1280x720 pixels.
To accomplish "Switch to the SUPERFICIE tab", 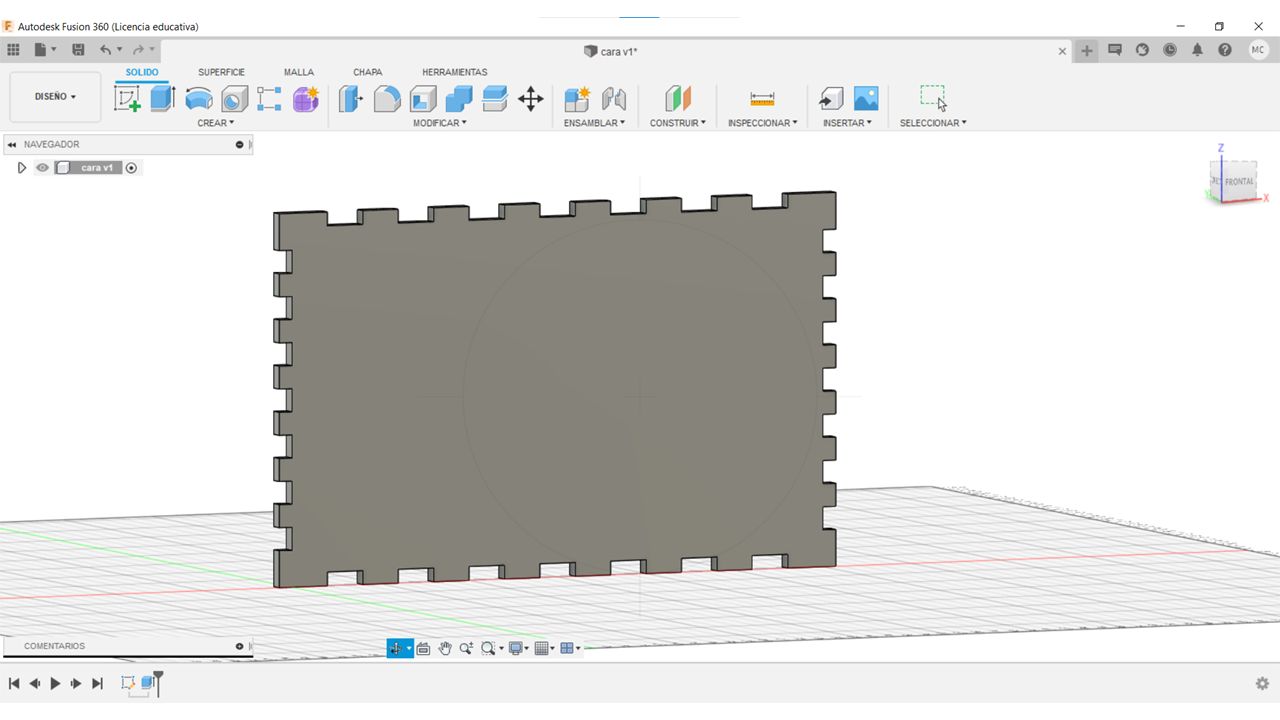I will click(221, 72).
